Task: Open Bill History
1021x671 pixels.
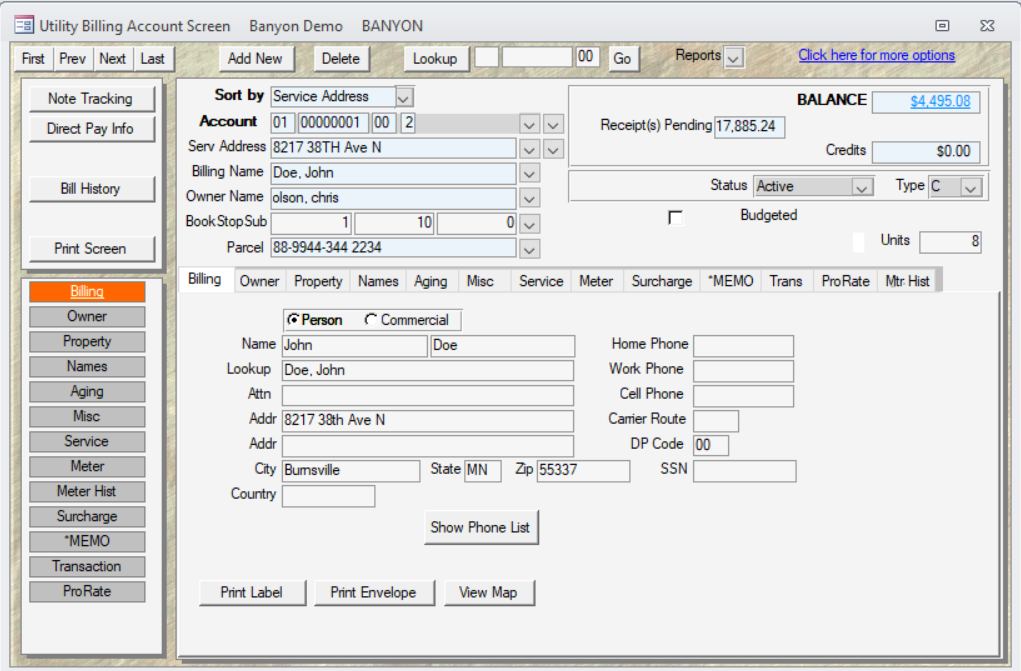Action: (x=91, y=188)
